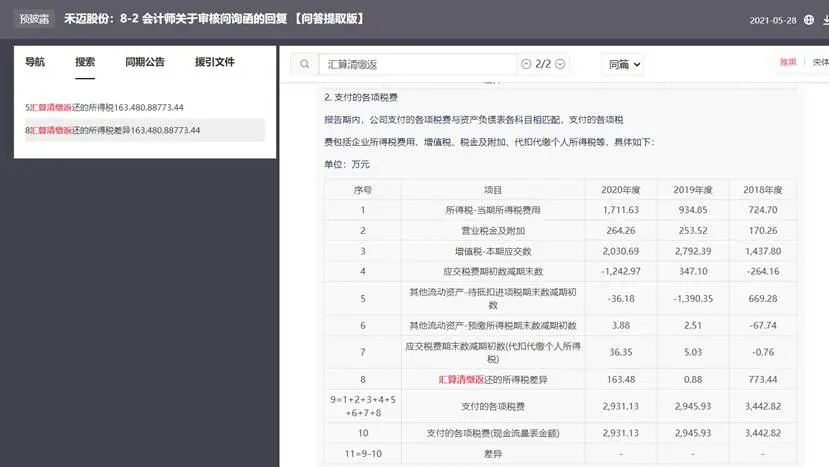829x467 pixels.
Task: Click the cell 营业税金及附加
Action: [493, 231]
